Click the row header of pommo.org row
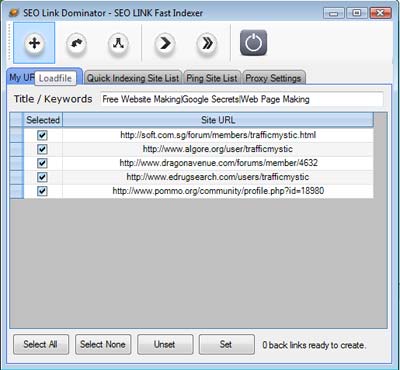Image resolution: width=400 pixels, height=370 pixels. [x=17, y=191]
